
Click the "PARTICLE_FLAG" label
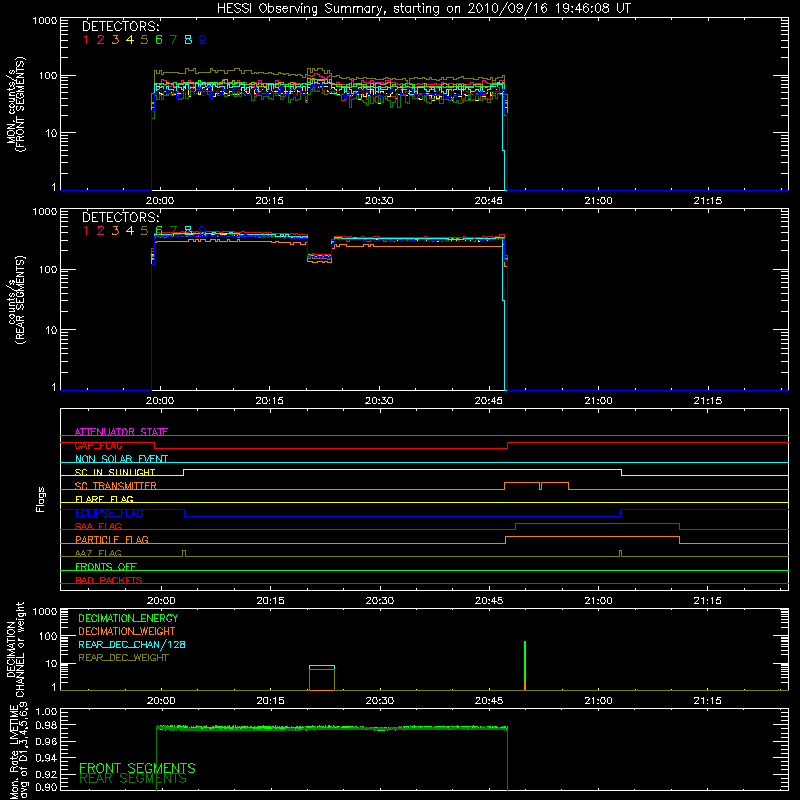pyautogui.click(x=112, y=539)
